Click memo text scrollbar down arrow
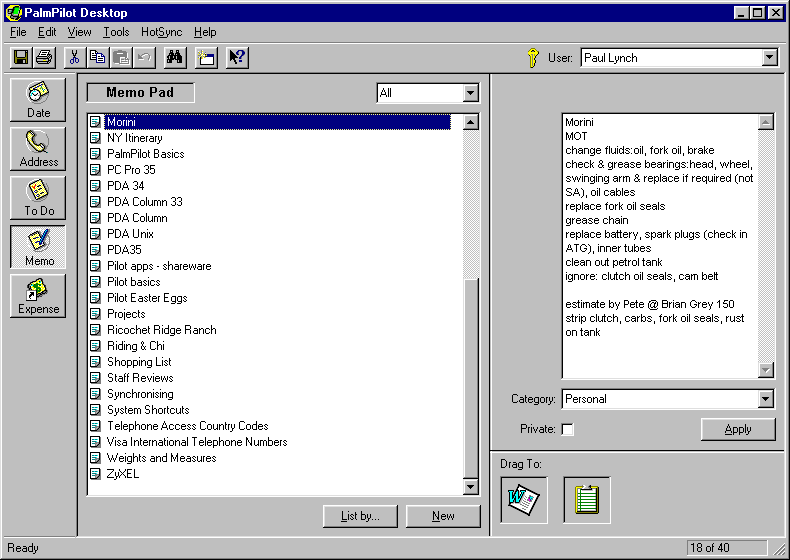 click(765, 370)
